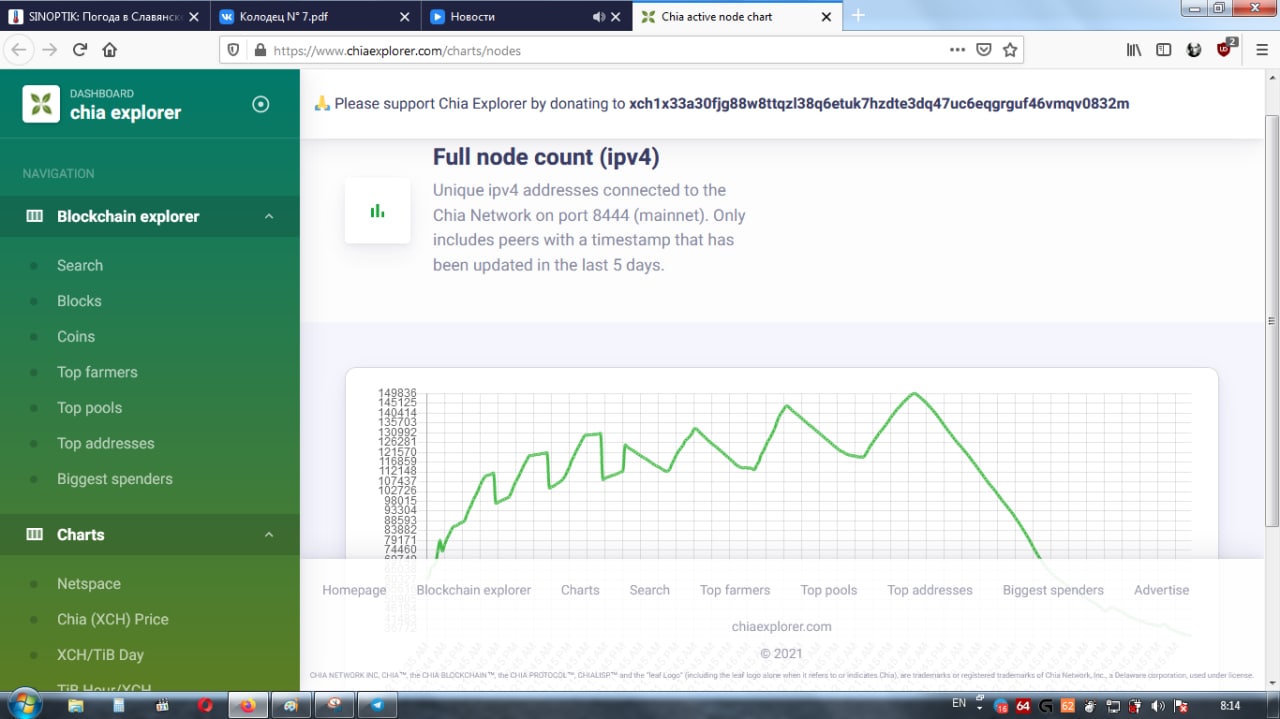Mute the Новости tab audio

[x=599, y=17]
